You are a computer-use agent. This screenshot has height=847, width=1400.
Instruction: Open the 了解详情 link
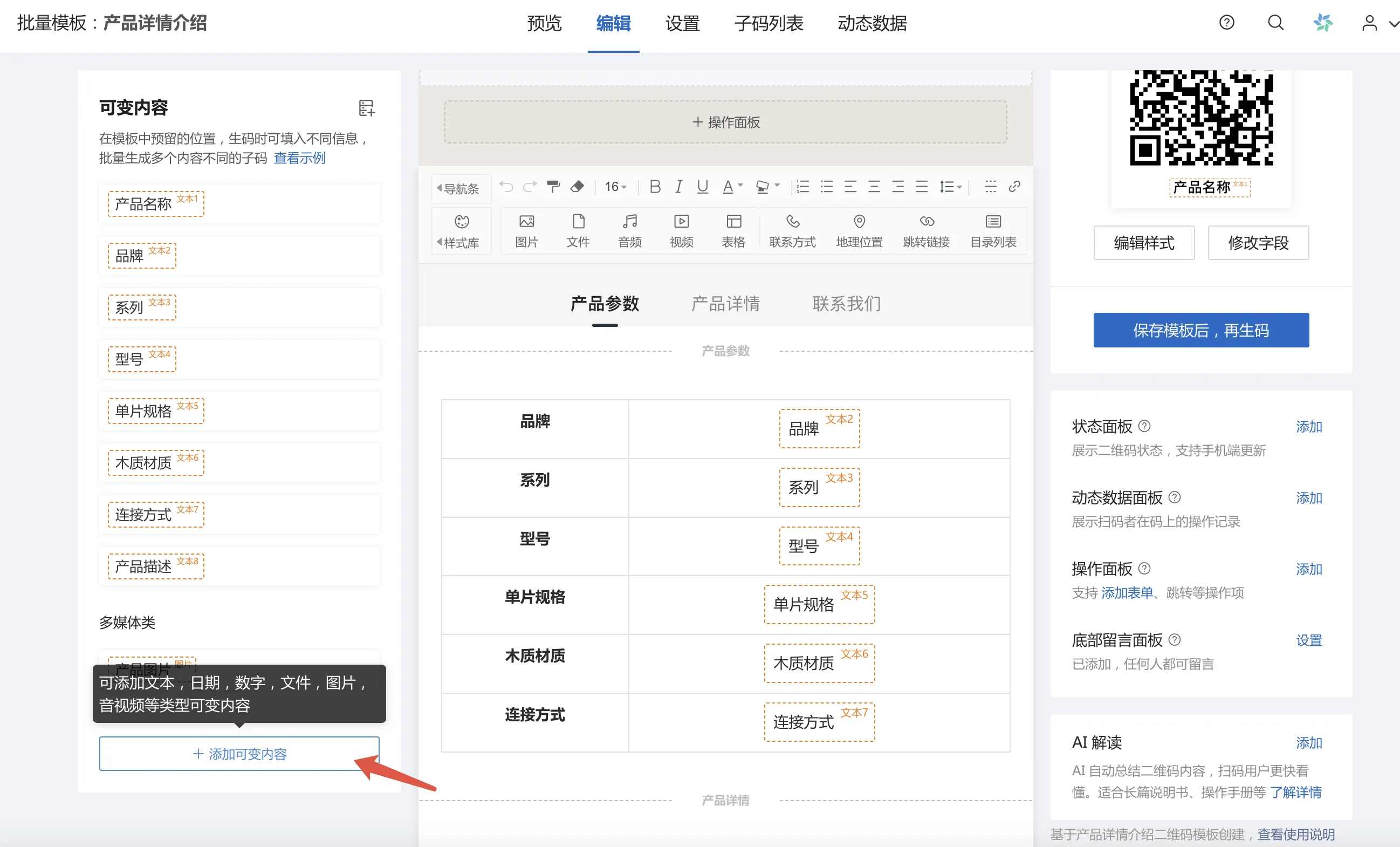pyautogui.click(x=1295, y=793)
